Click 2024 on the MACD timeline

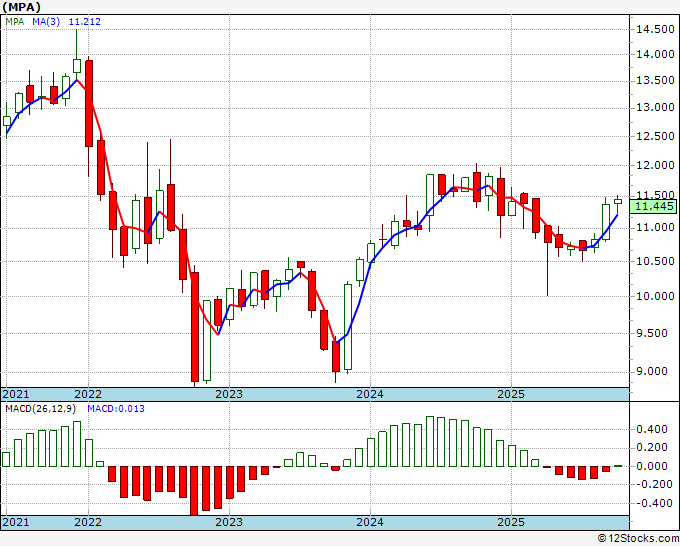[x=370, y=522]
